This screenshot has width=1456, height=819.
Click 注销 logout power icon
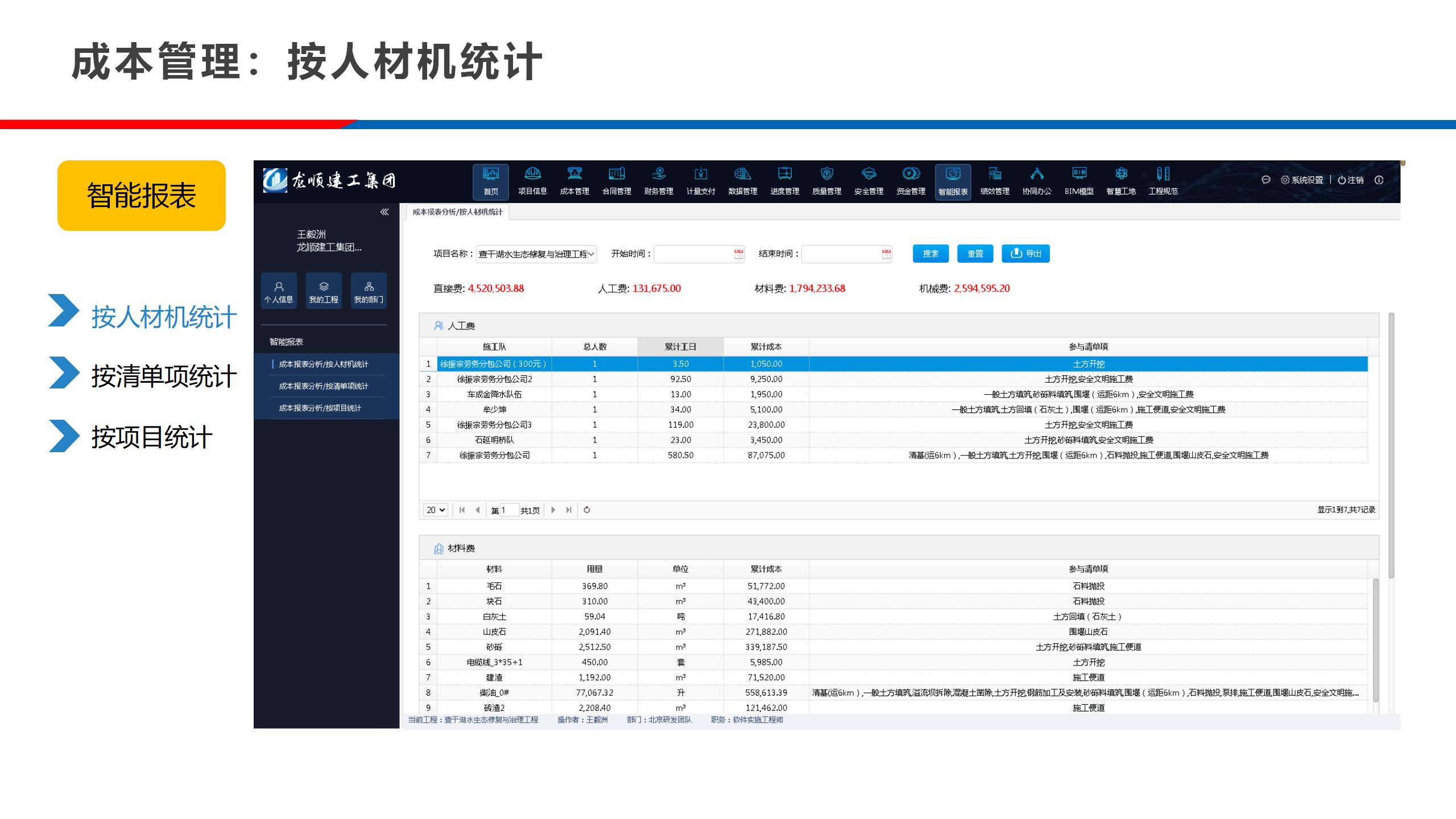[1351, 180]
